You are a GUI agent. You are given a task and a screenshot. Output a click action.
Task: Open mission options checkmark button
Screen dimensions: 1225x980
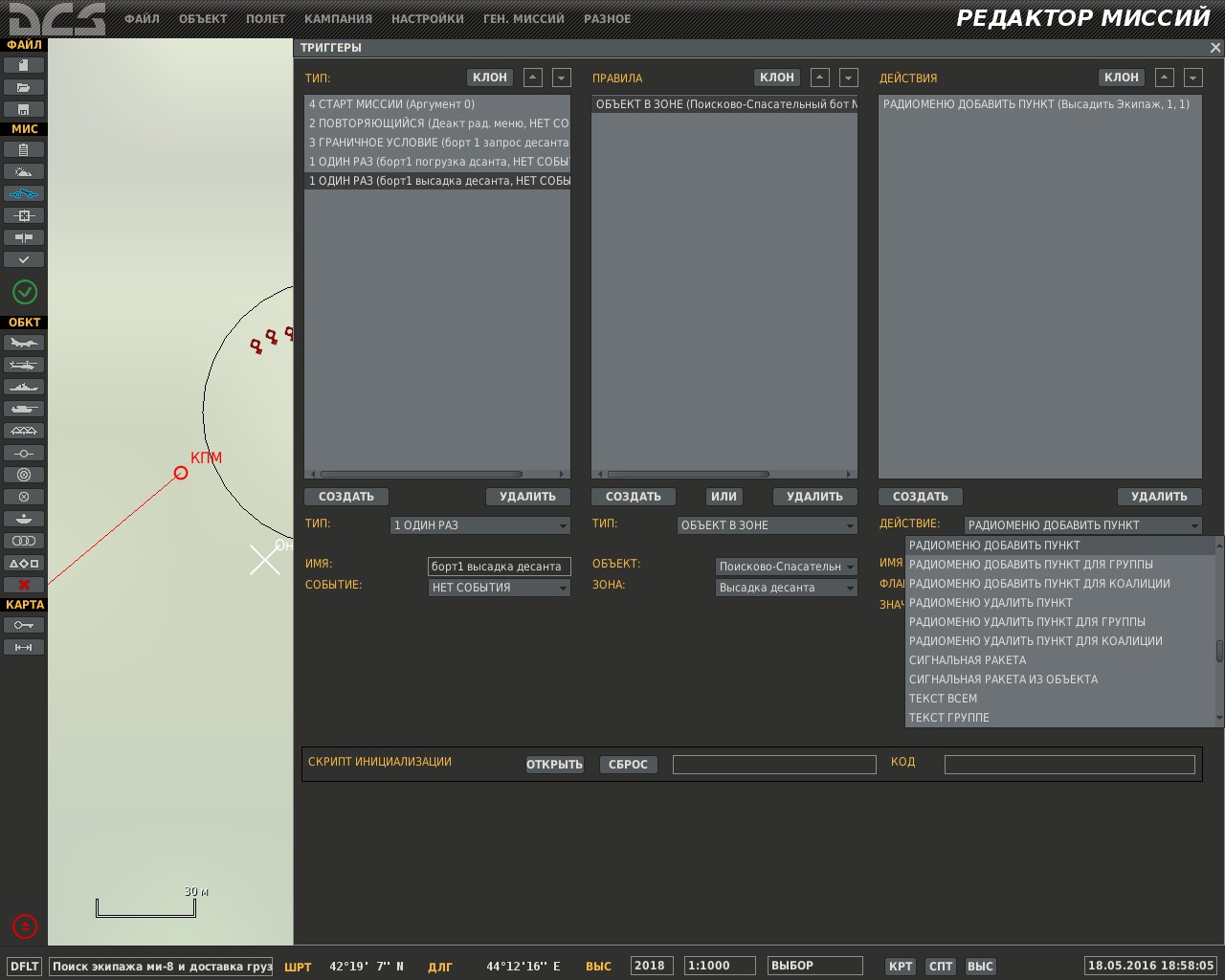[24, 259]
